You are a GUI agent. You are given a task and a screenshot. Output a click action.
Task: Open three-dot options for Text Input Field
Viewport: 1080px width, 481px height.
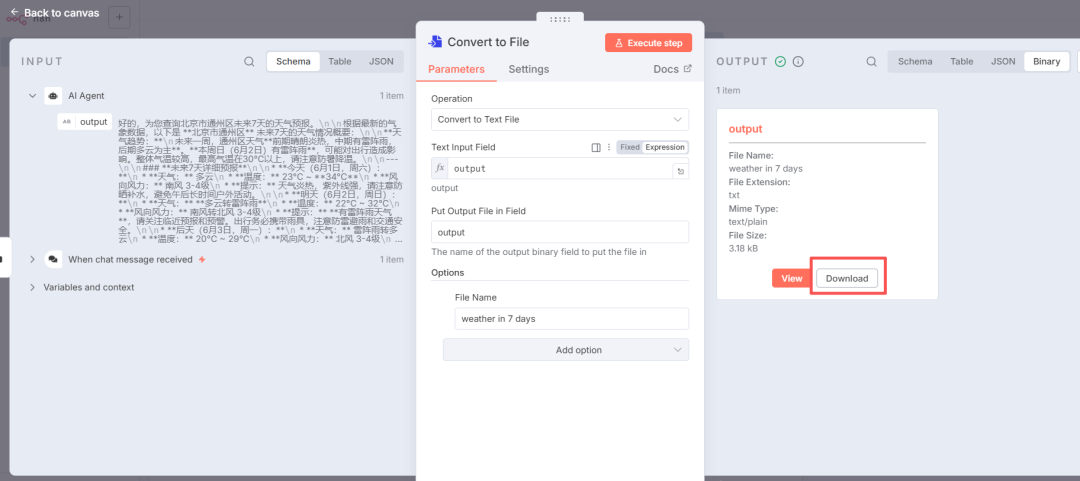point(608,147)
